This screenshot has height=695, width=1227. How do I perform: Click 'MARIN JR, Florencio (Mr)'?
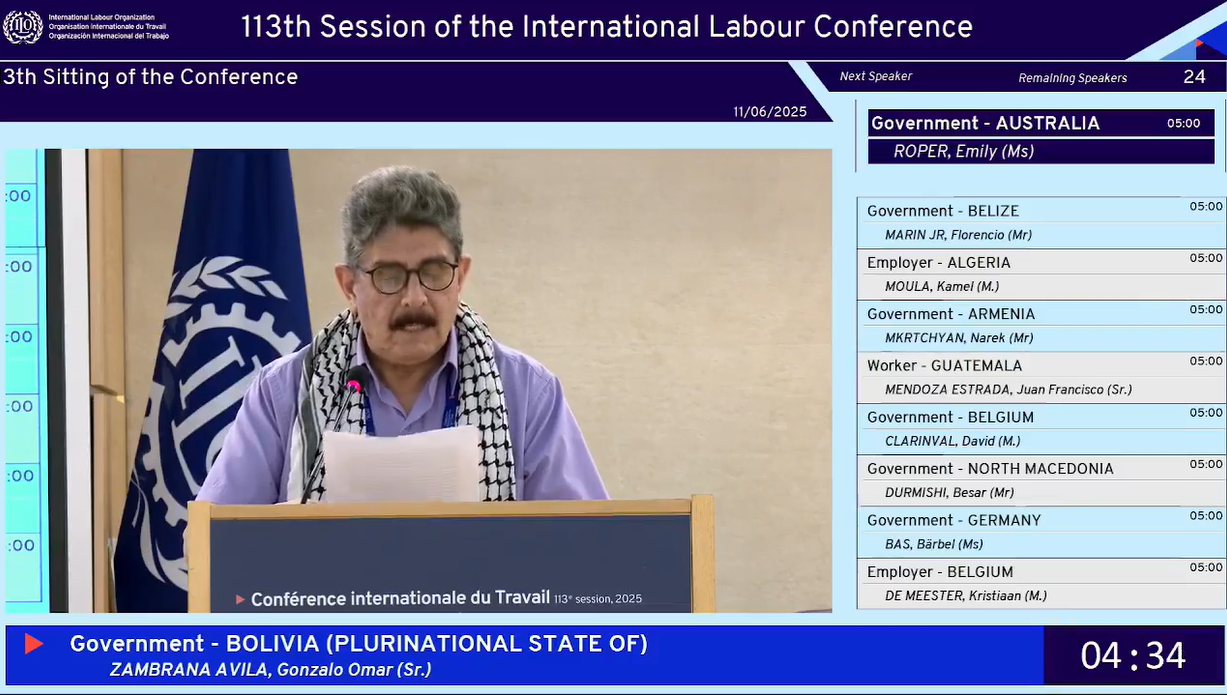tap(958, 236)
